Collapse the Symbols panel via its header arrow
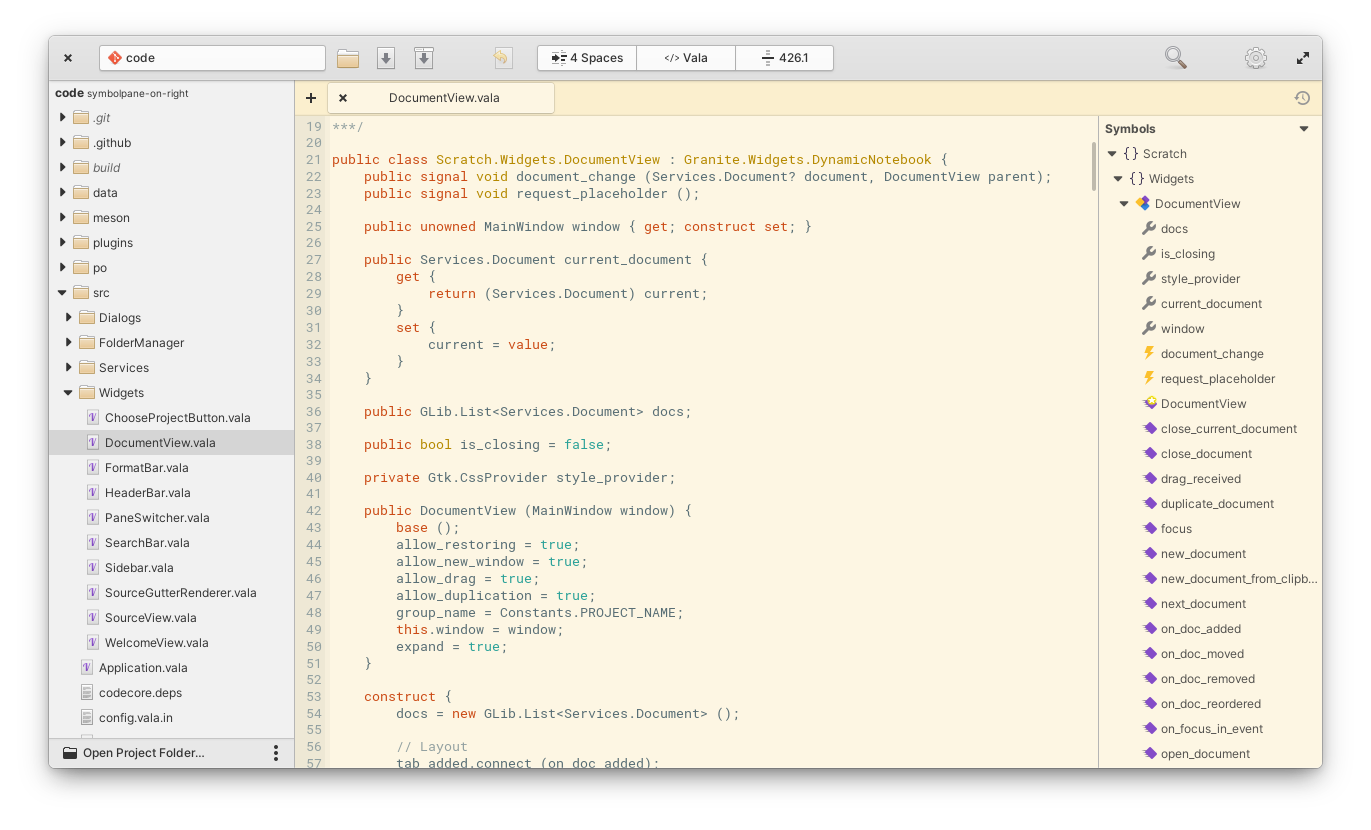The image size is (1371, 830). tap(1303, 128)
